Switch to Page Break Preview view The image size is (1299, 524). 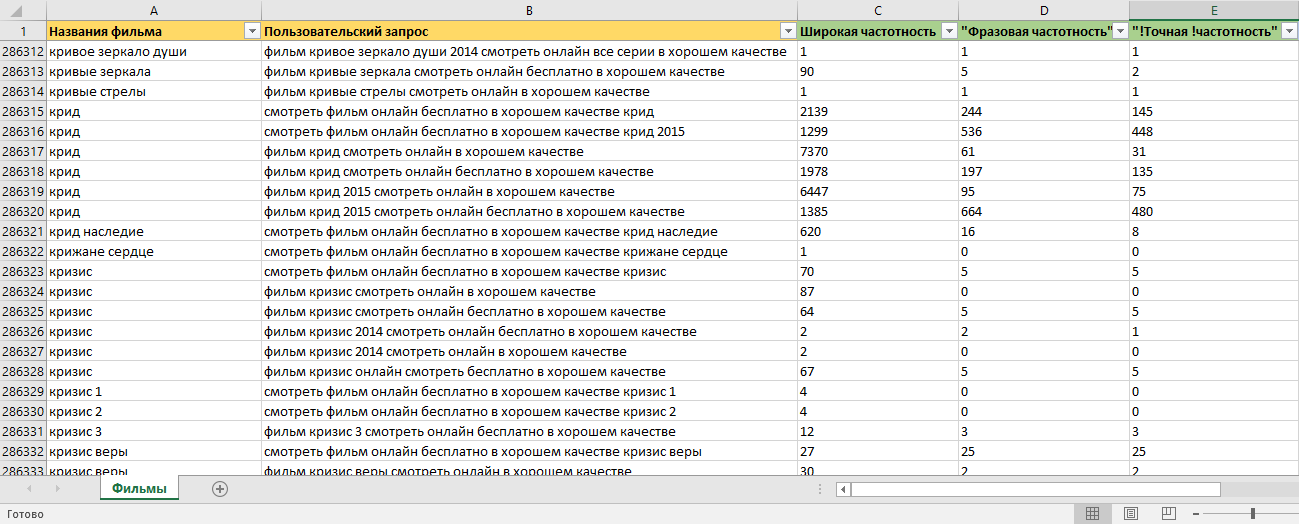(x=1168, y=513)
